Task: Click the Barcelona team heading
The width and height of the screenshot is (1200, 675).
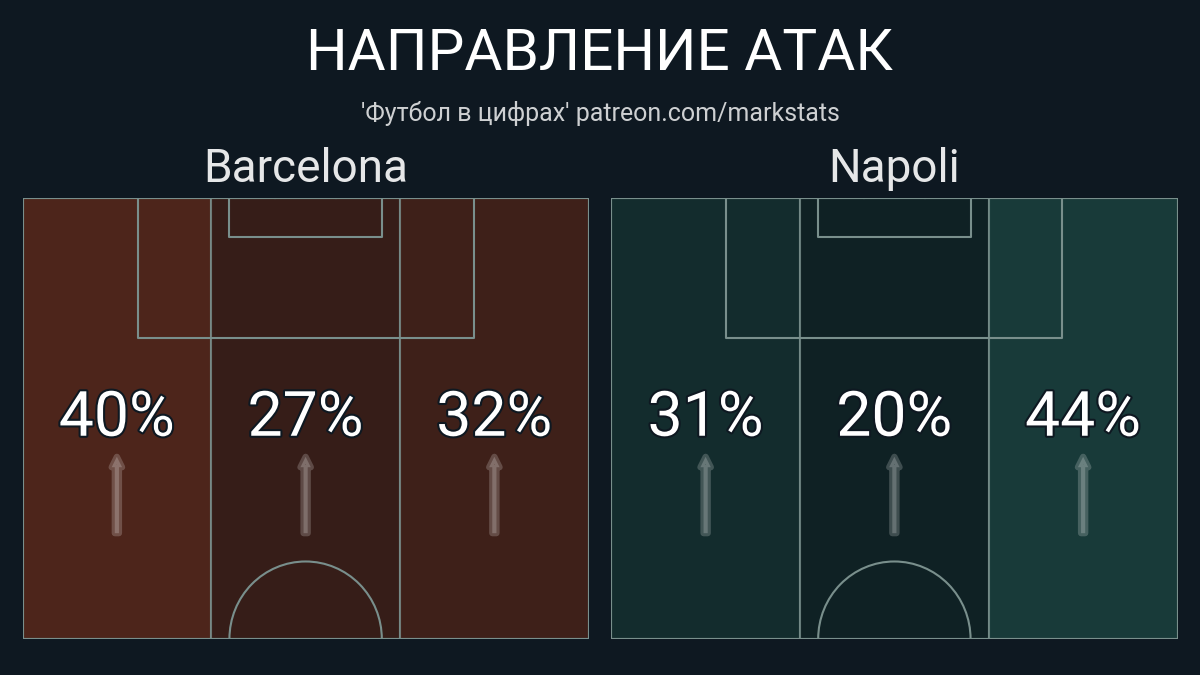Action: [306, 166]
